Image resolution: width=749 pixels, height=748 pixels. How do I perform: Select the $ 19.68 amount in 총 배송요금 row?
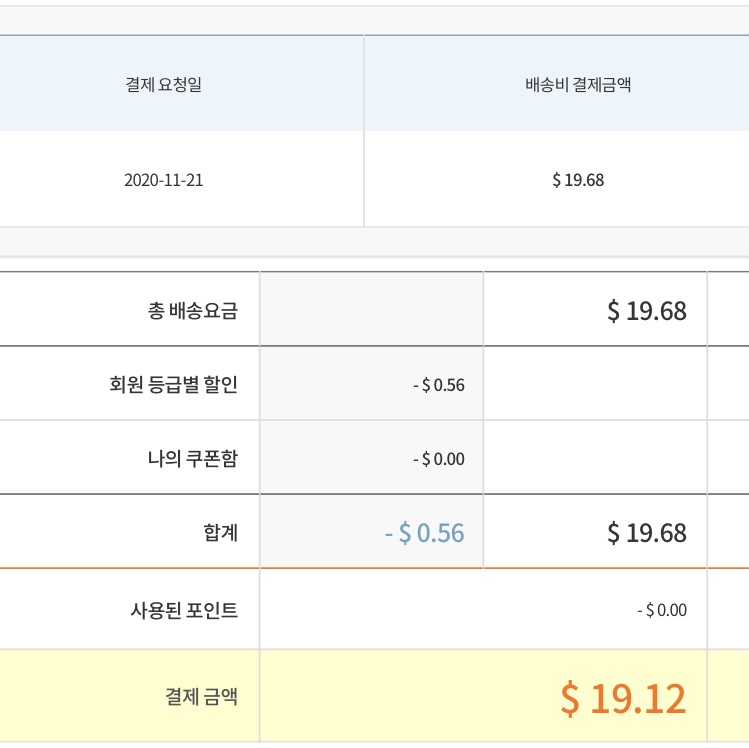coord(646,310)
